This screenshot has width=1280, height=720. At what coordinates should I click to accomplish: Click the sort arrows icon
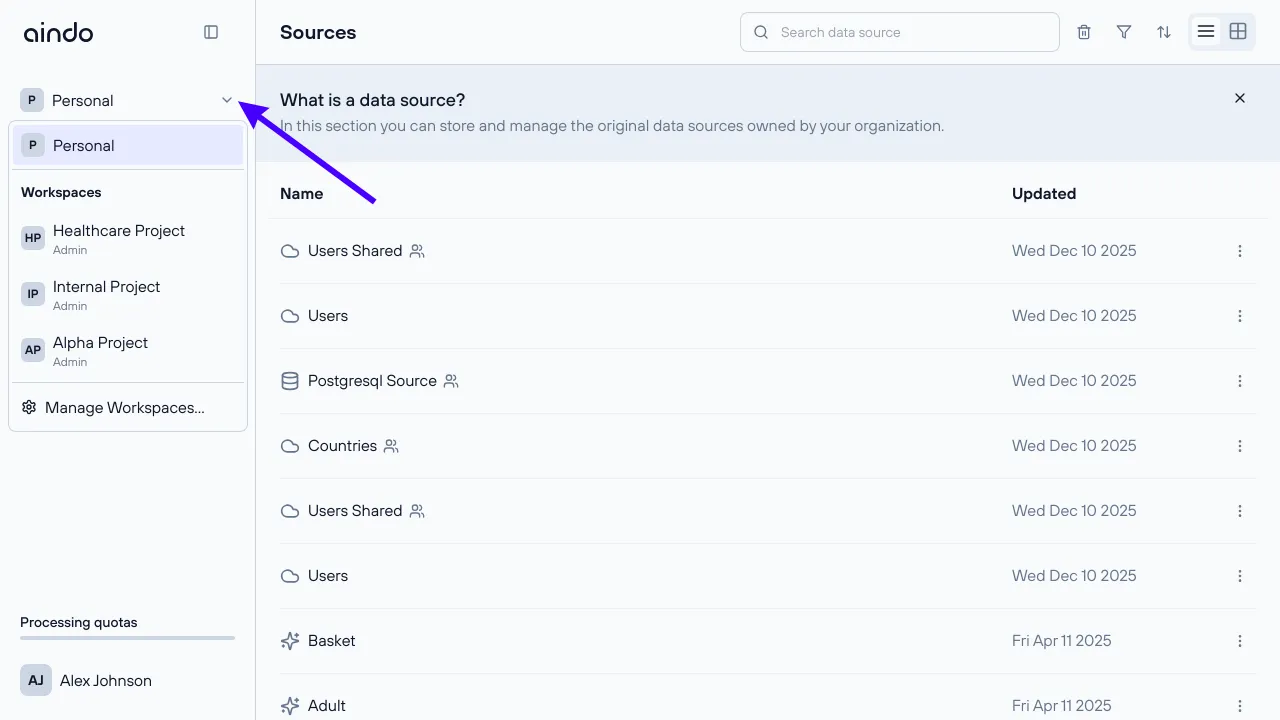tap(1164, 32)
